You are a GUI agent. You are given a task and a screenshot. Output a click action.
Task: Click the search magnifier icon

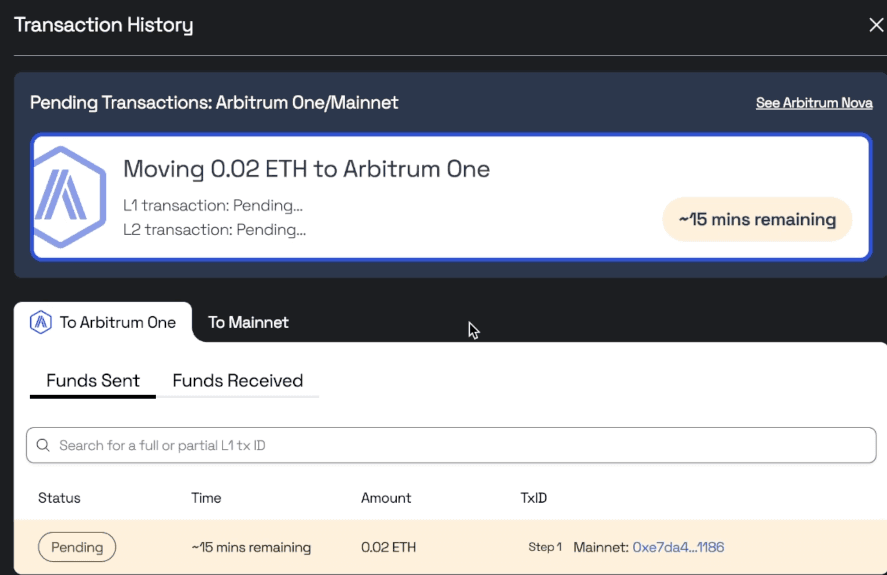43,445
